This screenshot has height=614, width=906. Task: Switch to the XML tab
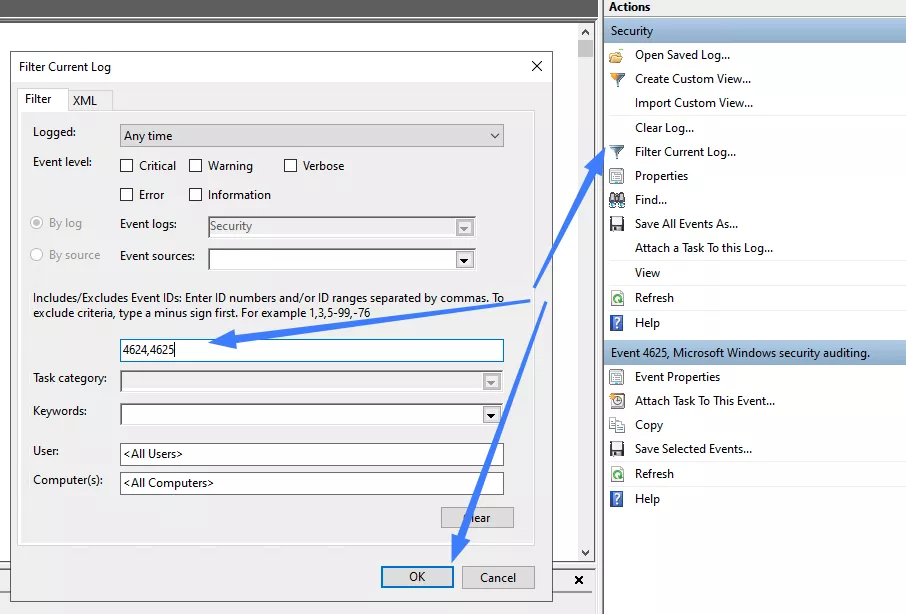click(88, 100)
